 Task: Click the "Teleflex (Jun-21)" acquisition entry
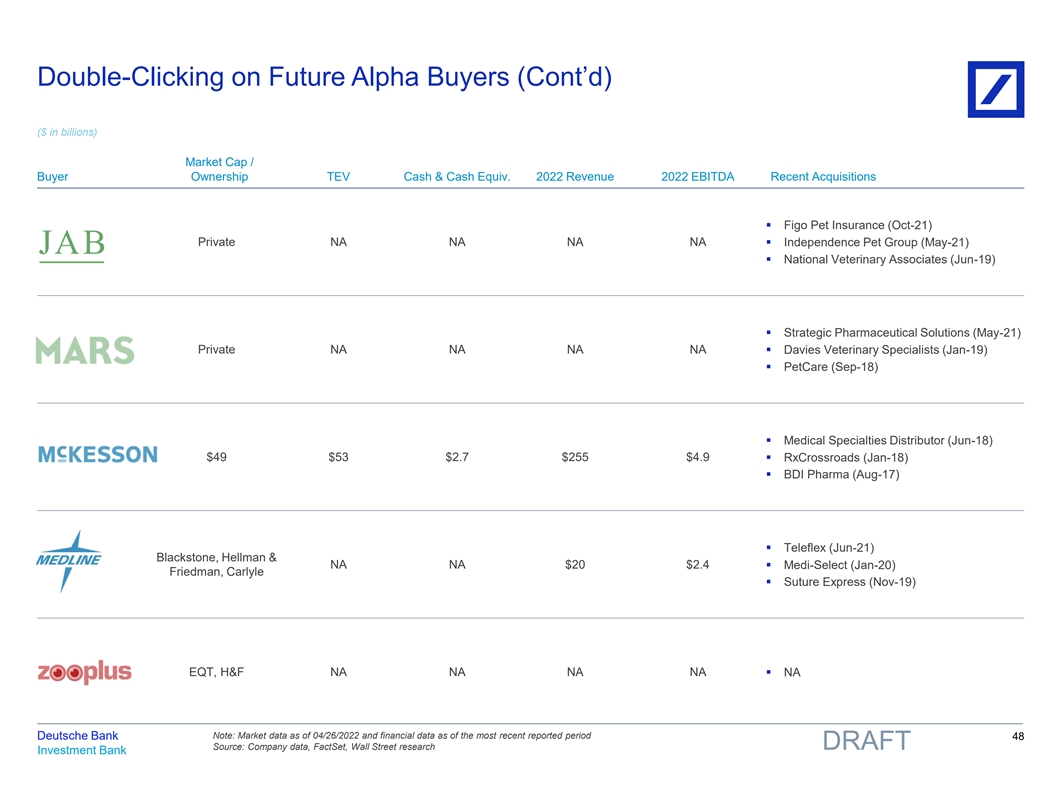point(829,547)
